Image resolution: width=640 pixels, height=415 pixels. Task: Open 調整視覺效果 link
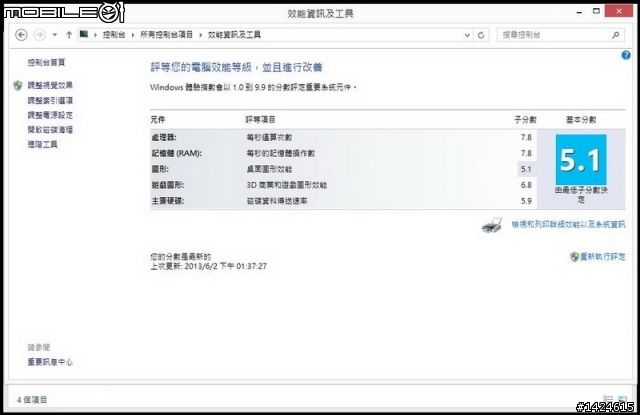click(x=50, y=85)
